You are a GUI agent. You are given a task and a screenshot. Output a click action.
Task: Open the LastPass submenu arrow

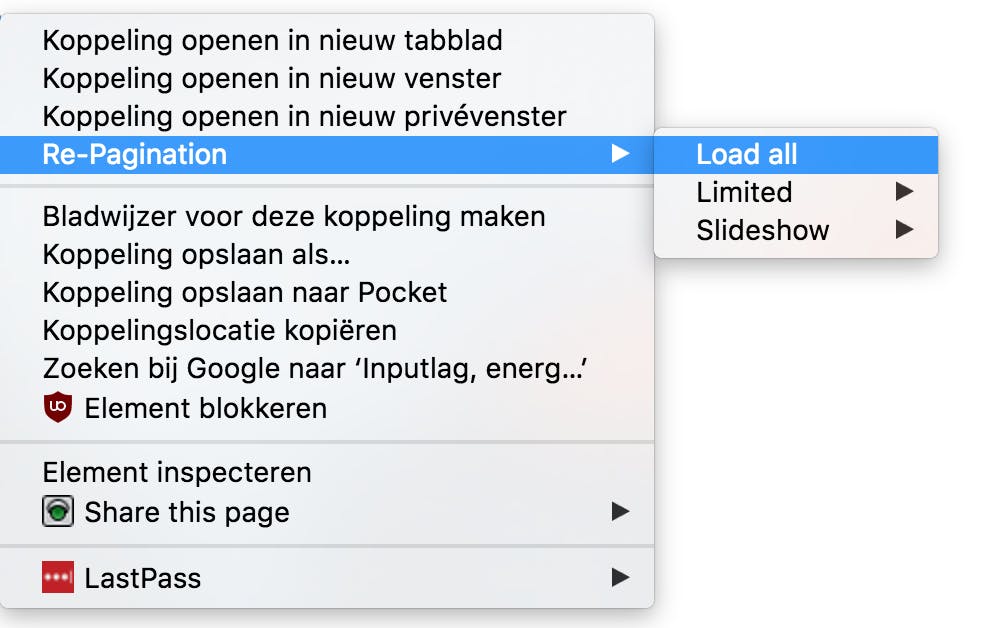[620, 578]
